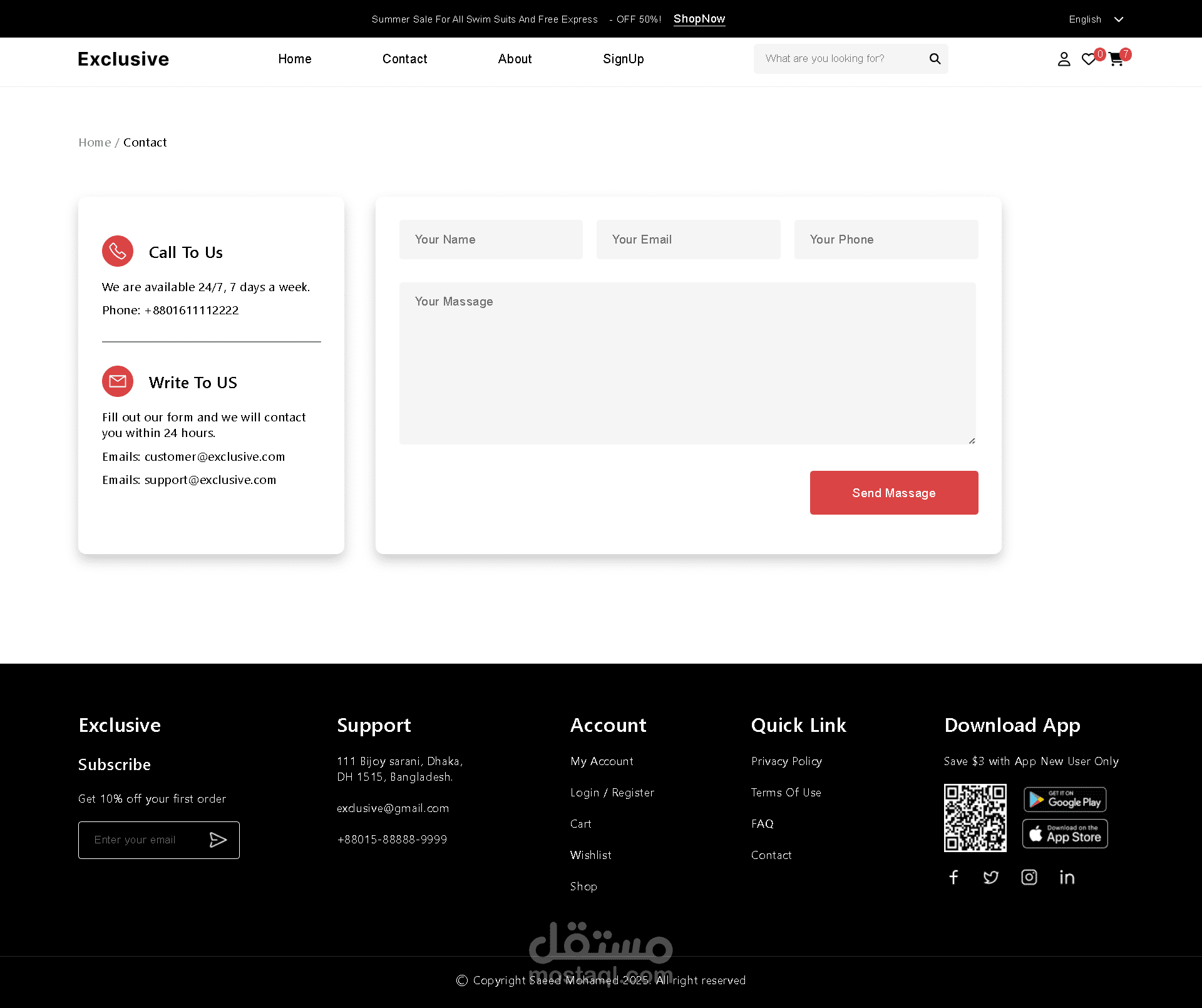Follow the ShopNow link in banner
Image resolution: width=1202 pixels, height=1008 pixels.
[x=699, y=19]
